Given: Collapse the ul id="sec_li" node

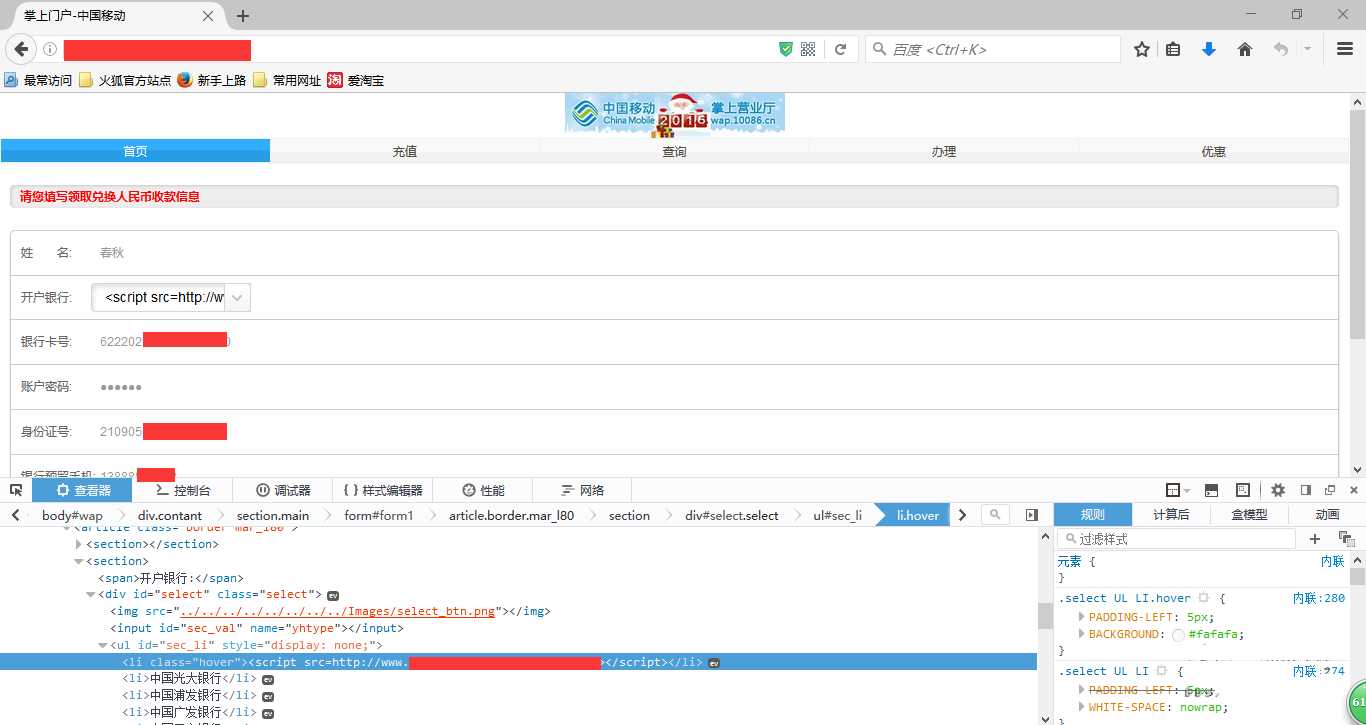Looking at the screenshot, I should (103, 646).
